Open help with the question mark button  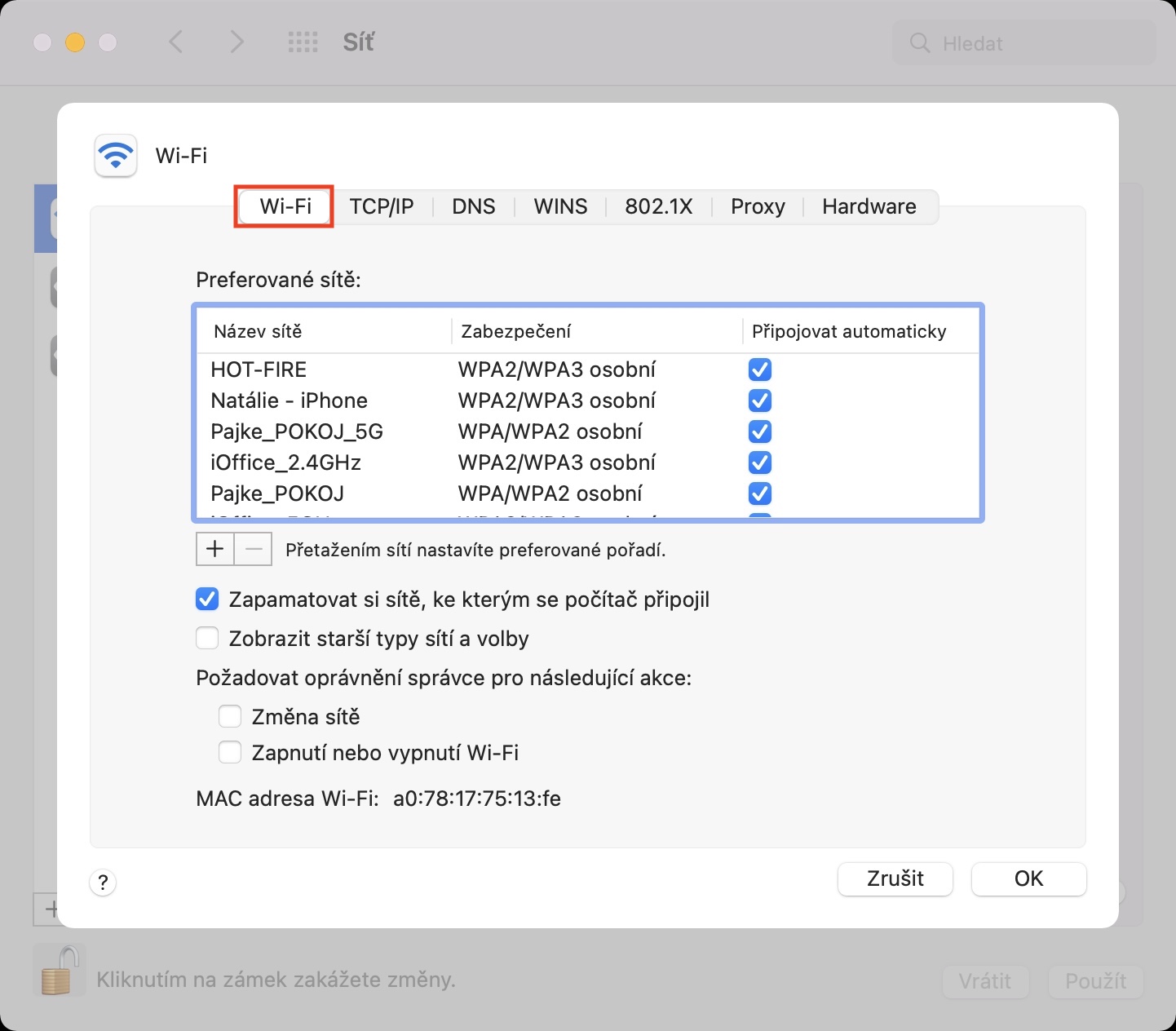[103, 882]
